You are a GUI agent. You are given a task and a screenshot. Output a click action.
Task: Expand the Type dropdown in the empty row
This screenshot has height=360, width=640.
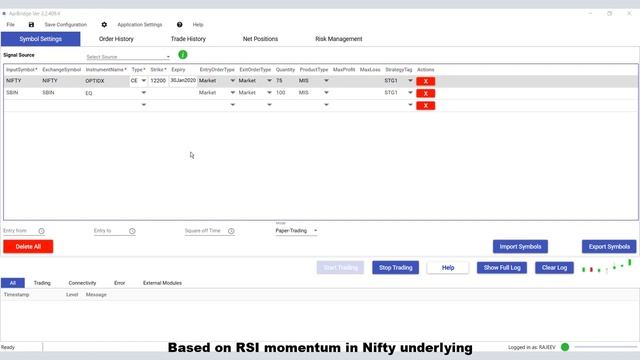[x=143, y=105]
